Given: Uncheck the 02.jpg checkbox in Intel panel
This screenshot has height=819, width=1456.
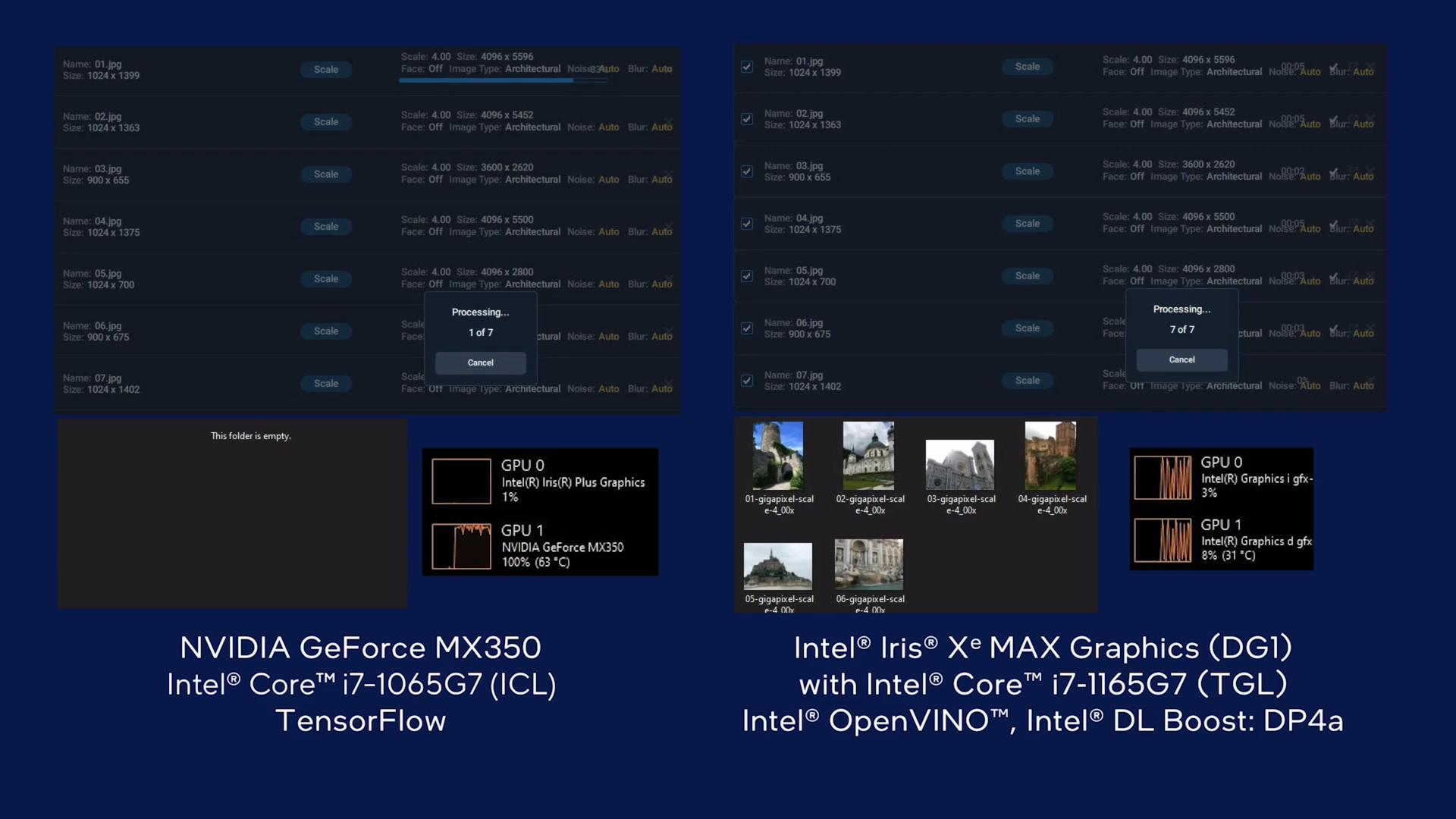Looking at the screenshot, I should point(747,119).
